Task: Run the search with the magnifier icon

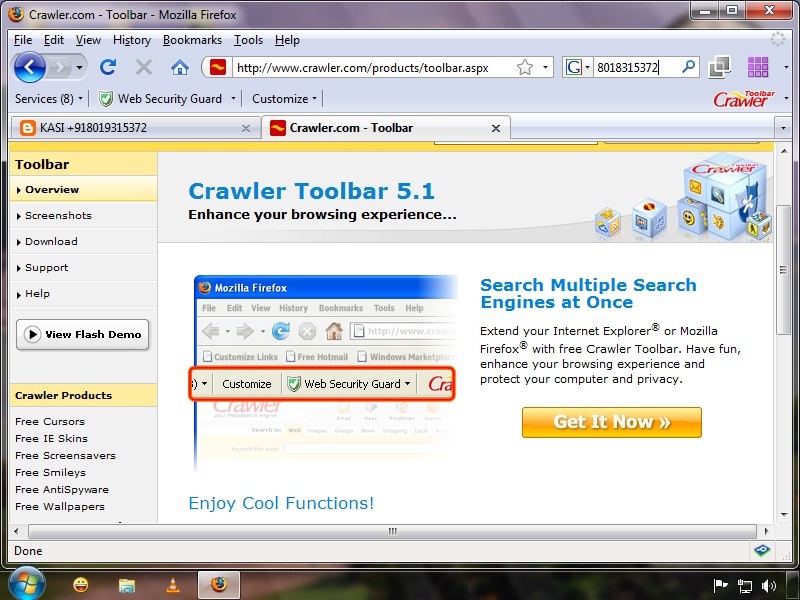Action: (x=688, y=66)
